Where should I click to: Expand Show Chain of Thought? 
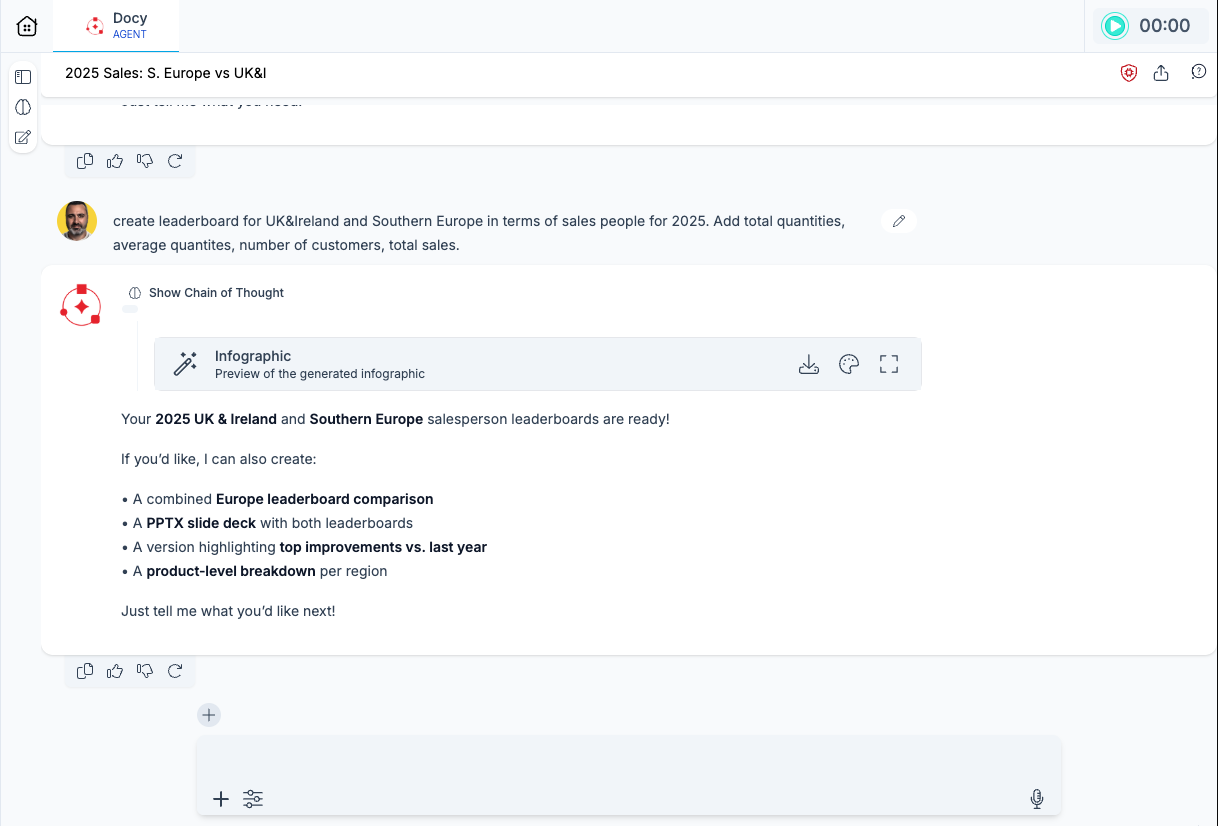(x=207, y=293)
